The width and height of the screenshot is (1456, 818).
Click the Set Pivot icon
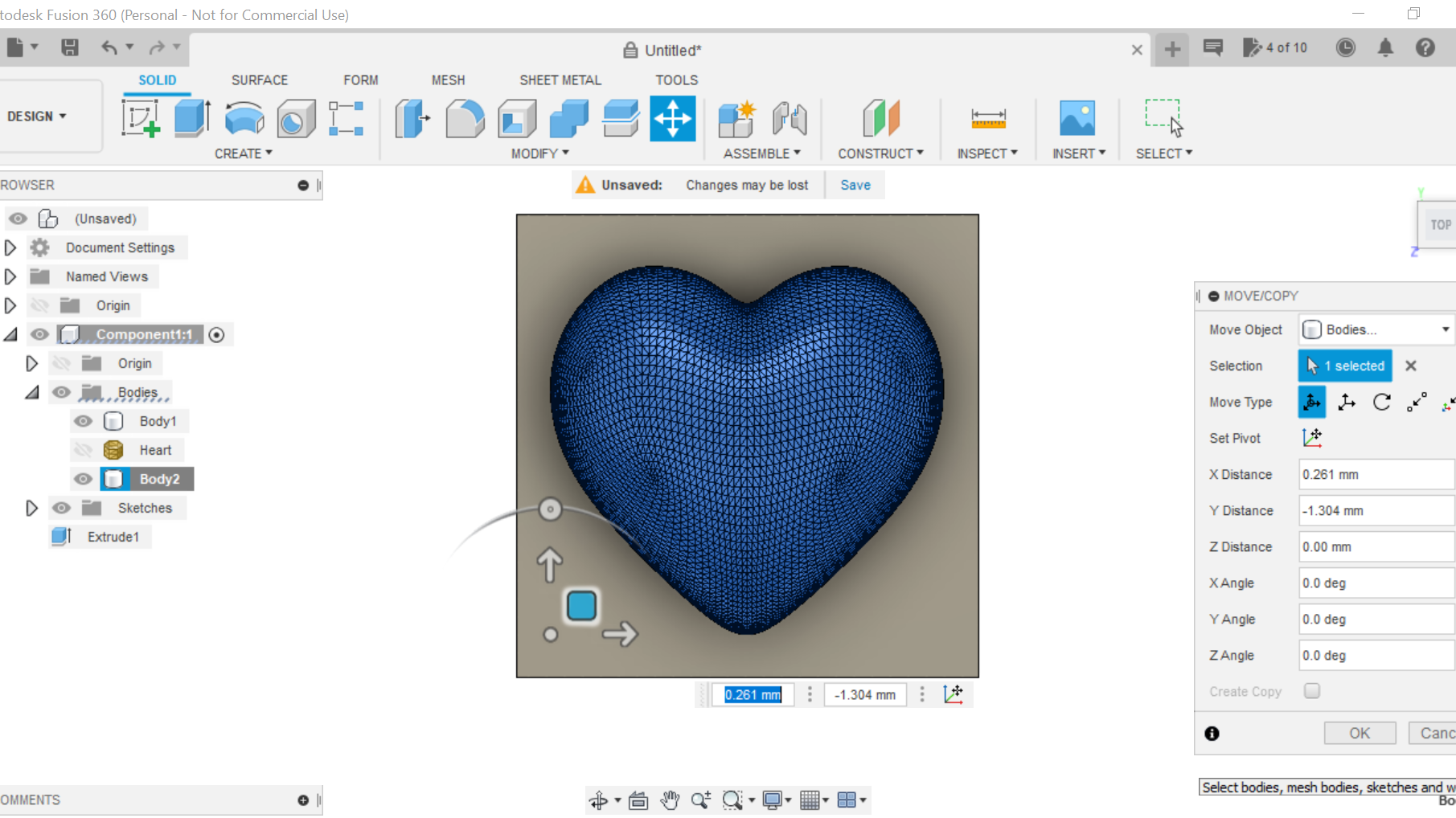coord(1313,438)
